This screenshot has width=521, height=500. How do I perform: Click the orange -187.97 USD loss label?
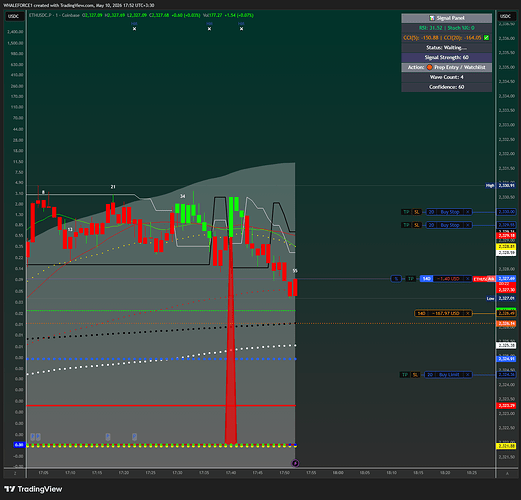point(445,313)
